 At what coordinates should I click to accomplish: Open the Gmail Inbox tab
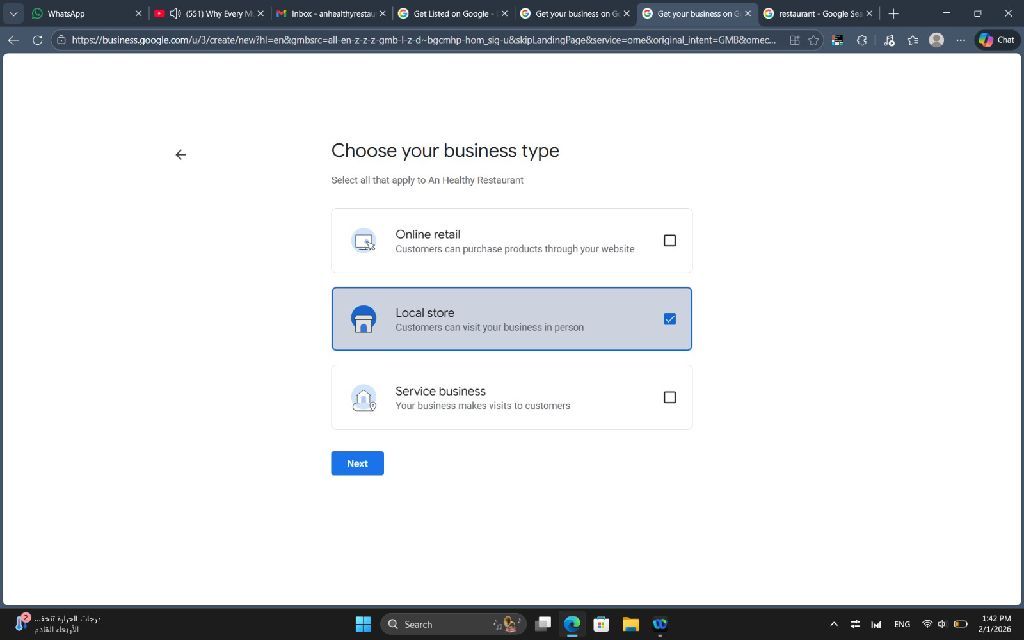pos(325,14)
